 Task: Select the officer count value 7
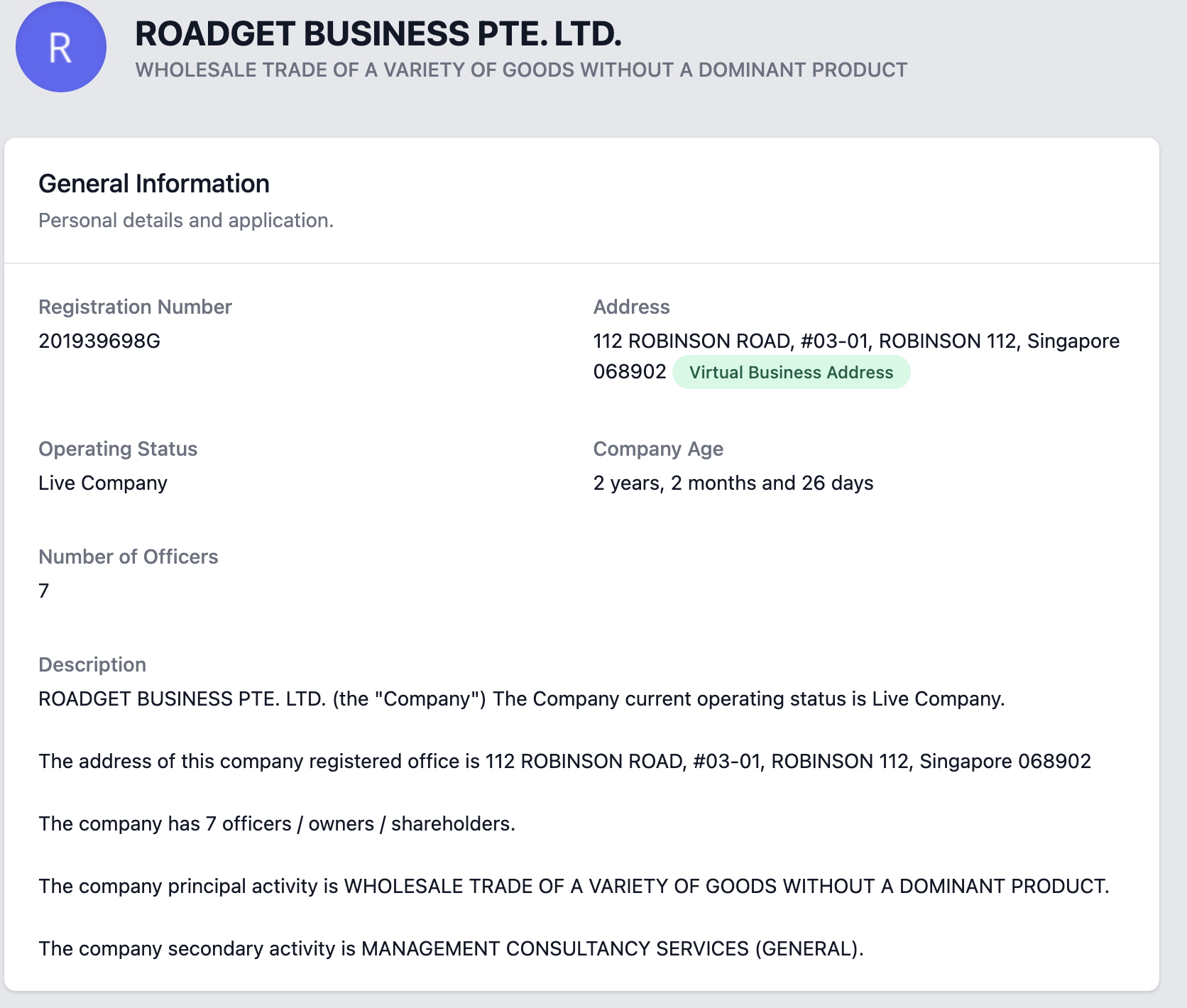click(44, 591)
